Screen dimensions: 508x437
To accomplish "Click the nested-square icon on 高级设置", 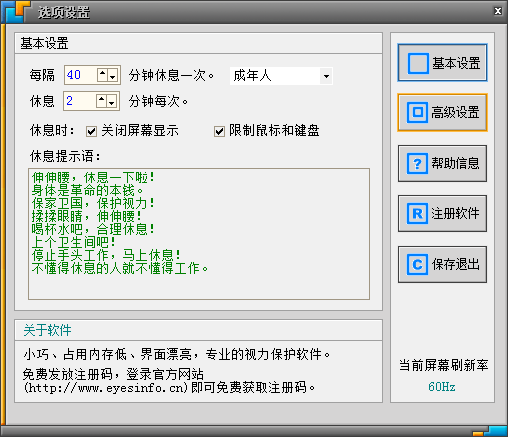I will point(417,112).
